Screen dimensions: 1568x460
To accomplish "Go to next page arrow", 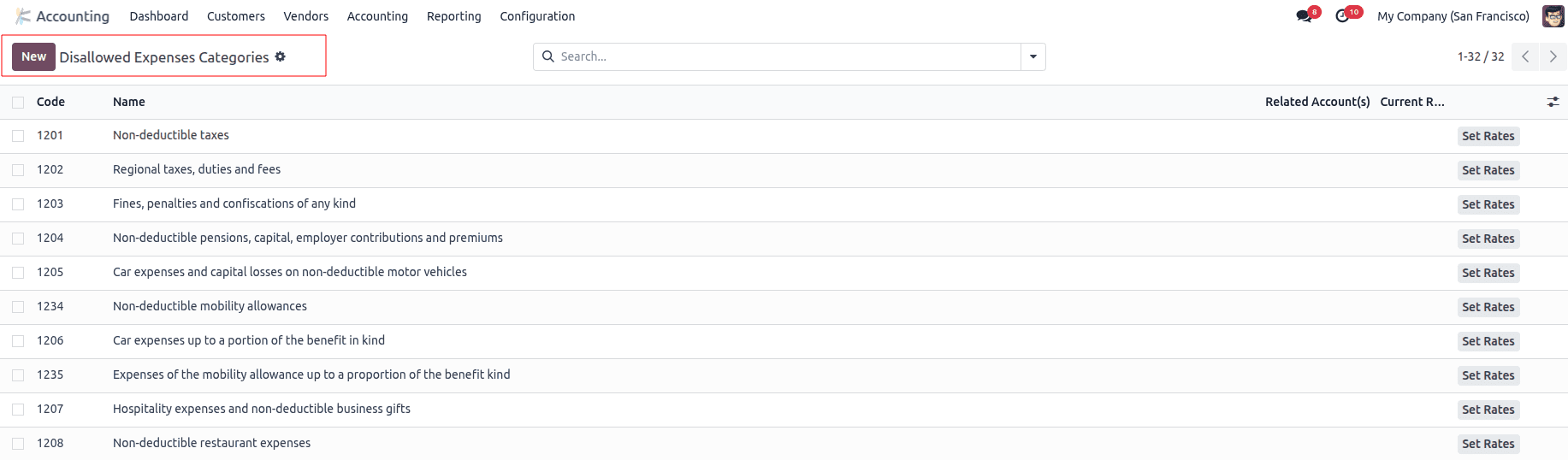I will [x=1553, y=56].
